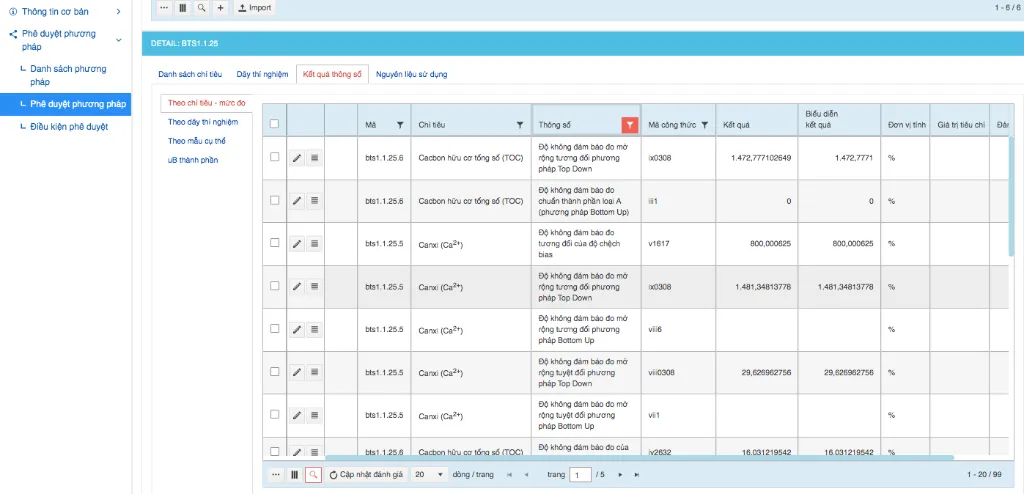The height and width of the screenshot is (494, 1024).
Task: Collapse Phê duyệt phương pháp sidebar group
Action: tap(119, 40)
